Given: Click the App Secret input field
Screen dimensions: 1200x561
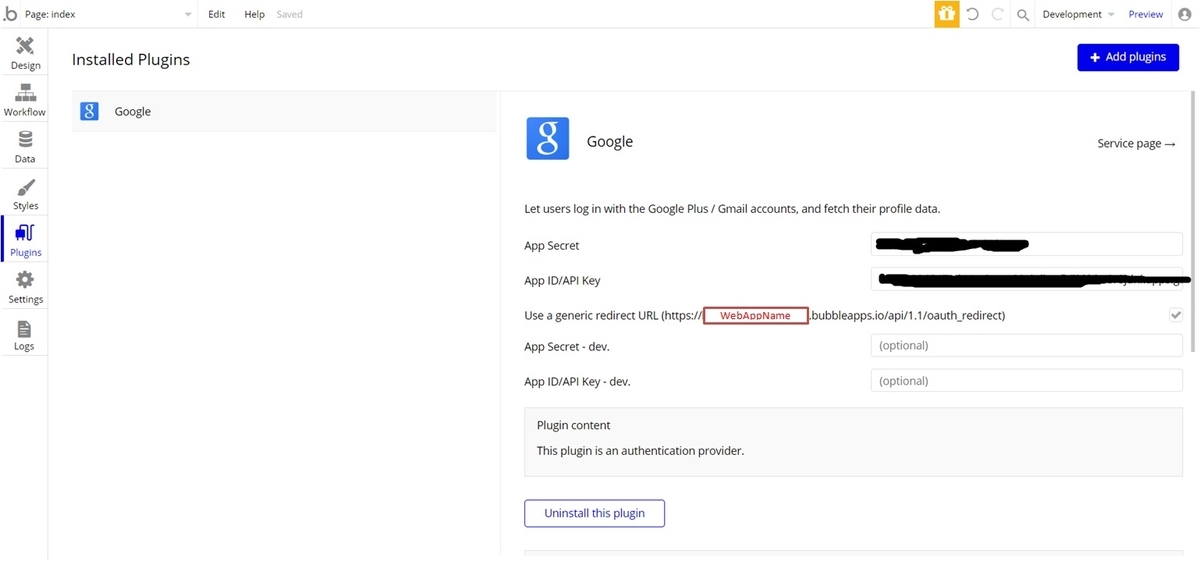Looking at the screenshot, I should (1027, 245).
